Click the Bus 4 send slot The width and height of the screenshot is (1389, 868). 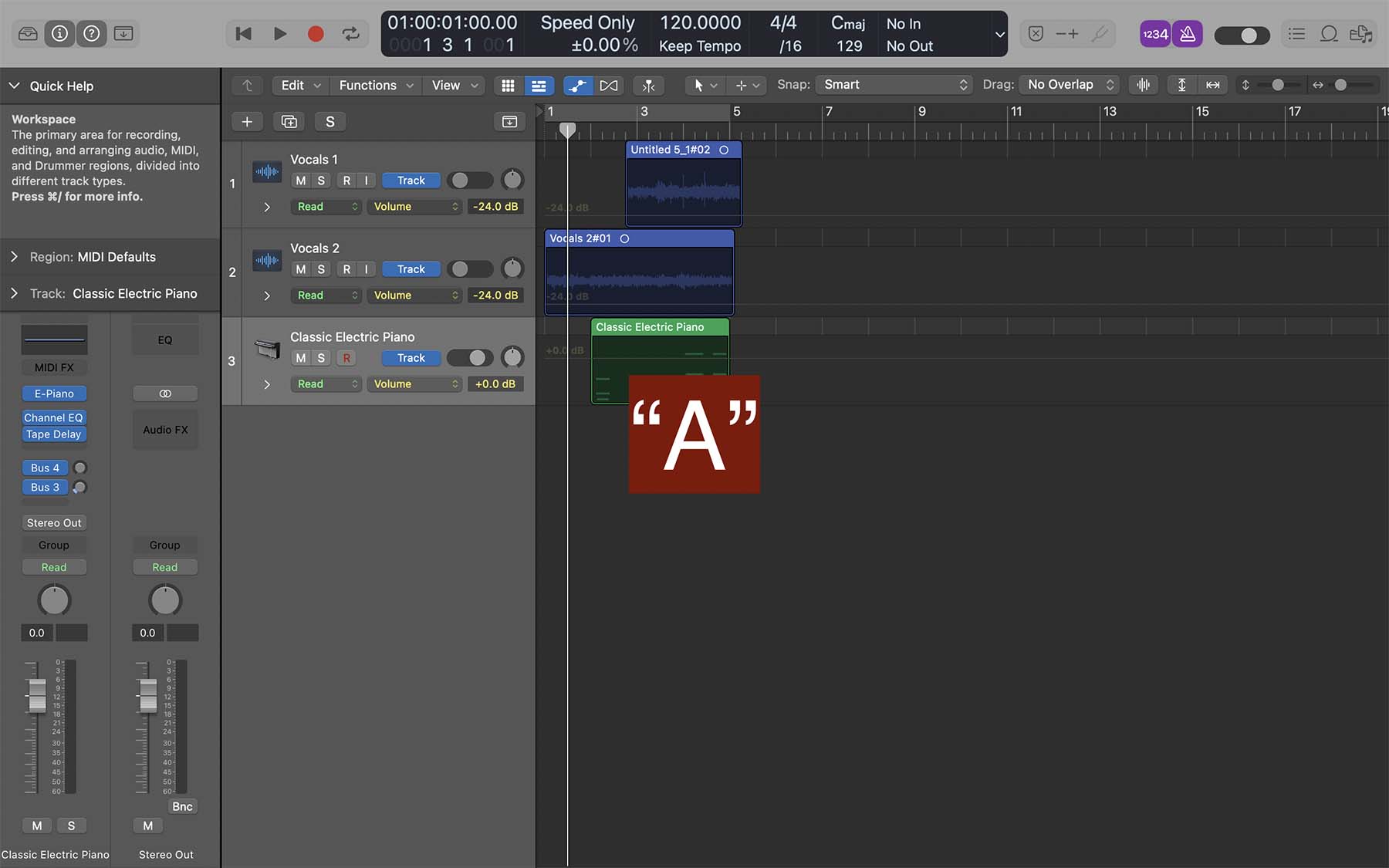tap(46, 468)
